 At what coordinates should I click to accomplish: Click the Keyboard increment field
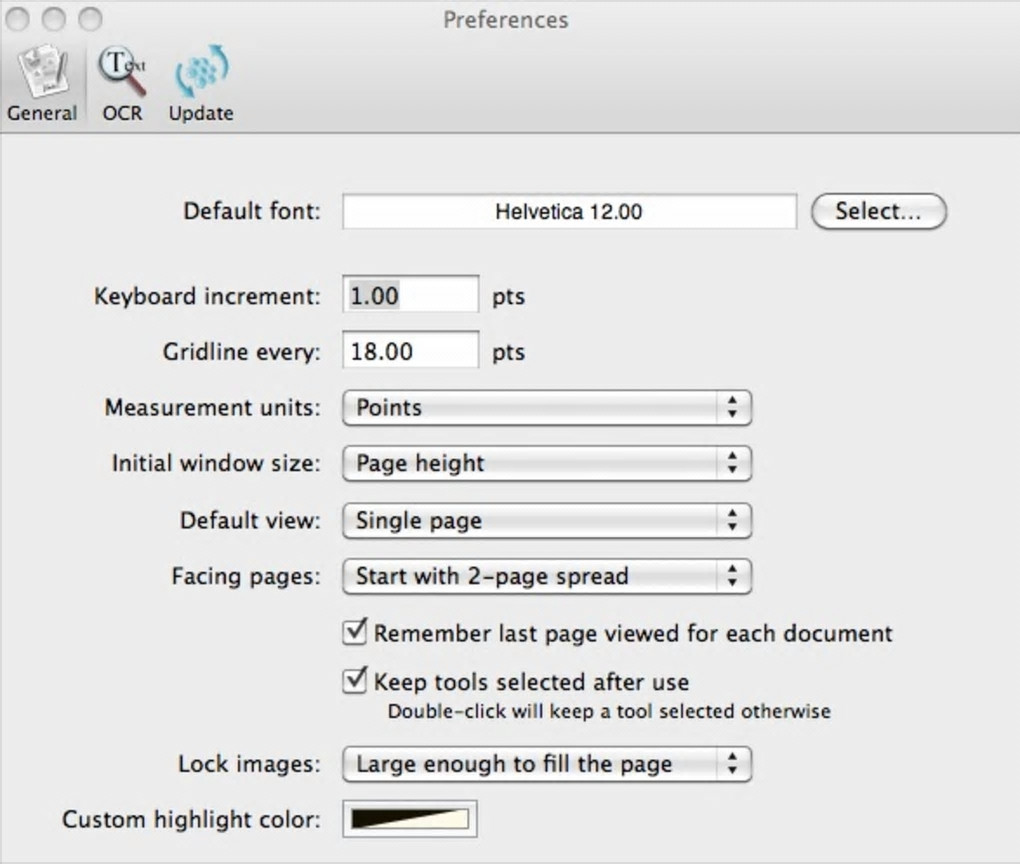[x=410, y=295]
